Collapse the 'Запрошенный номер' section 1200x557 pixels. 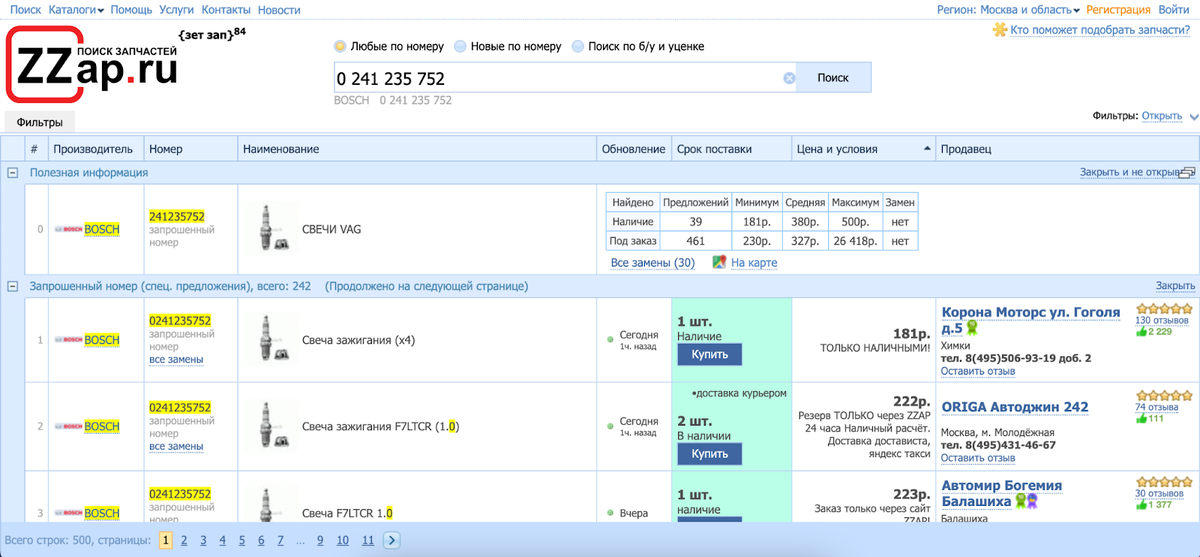click(x=13, y=286)
